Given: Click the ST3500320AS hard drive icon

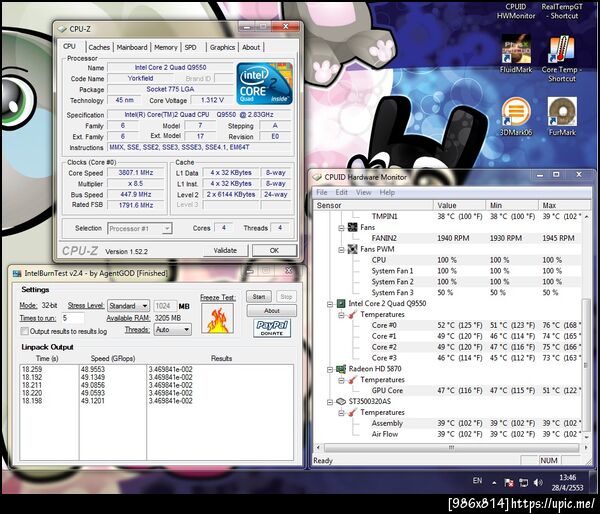Looking at the screenshot, I should (341, 401).
